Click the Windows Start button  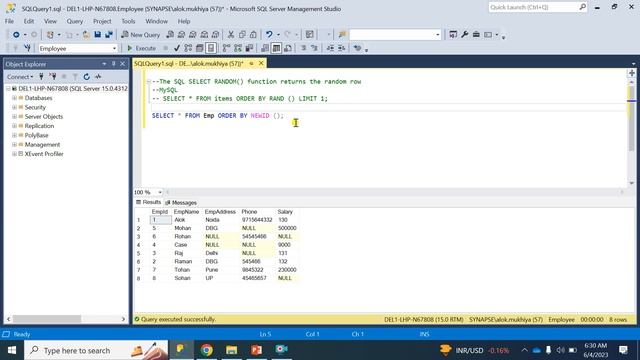point(11,350)
